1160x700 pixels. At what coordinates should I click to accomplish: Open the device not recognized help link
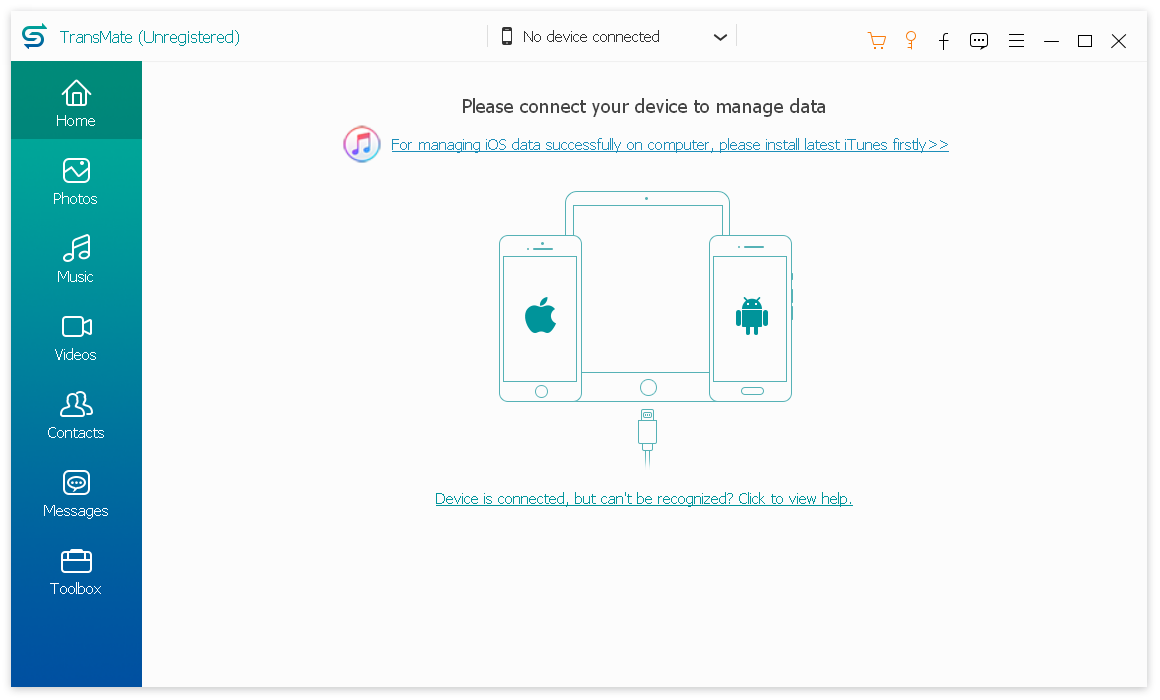point(644,499)
